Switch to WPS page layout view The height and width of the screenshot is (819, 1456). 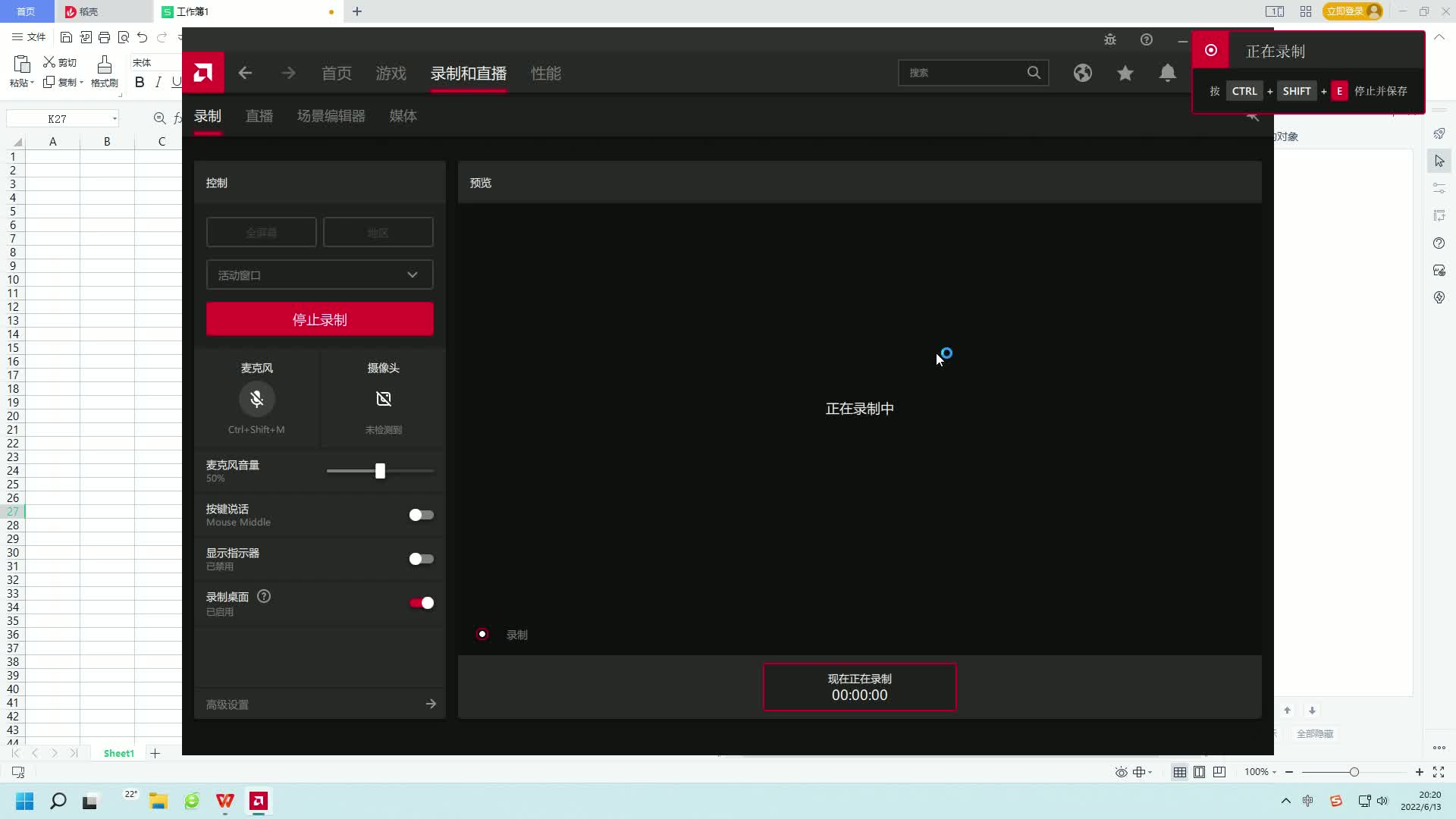point(1200,772)
